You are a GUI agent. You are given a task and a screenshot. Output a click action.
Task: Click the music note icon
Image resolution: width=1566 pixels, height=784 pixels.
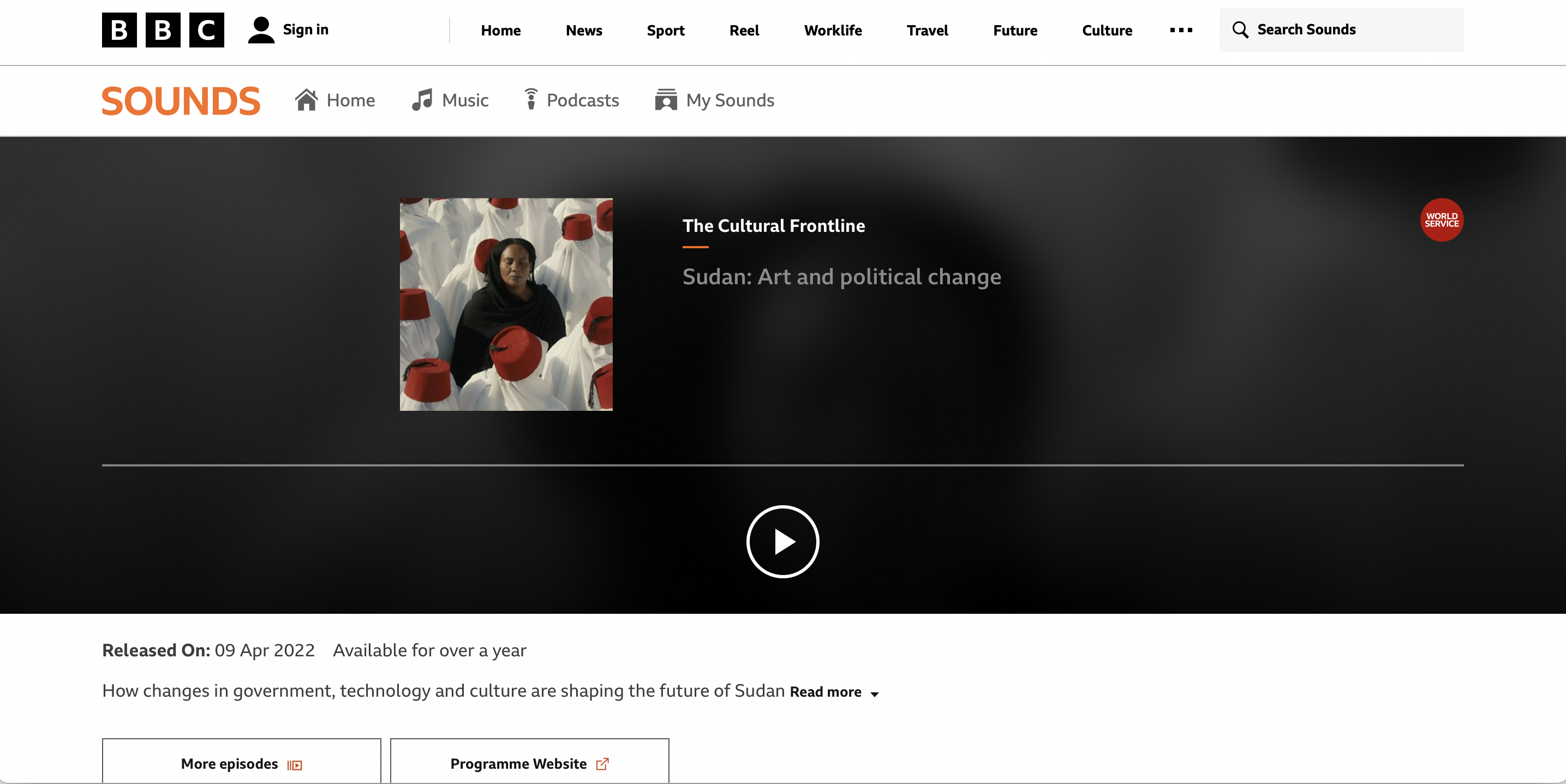[422, 100]
